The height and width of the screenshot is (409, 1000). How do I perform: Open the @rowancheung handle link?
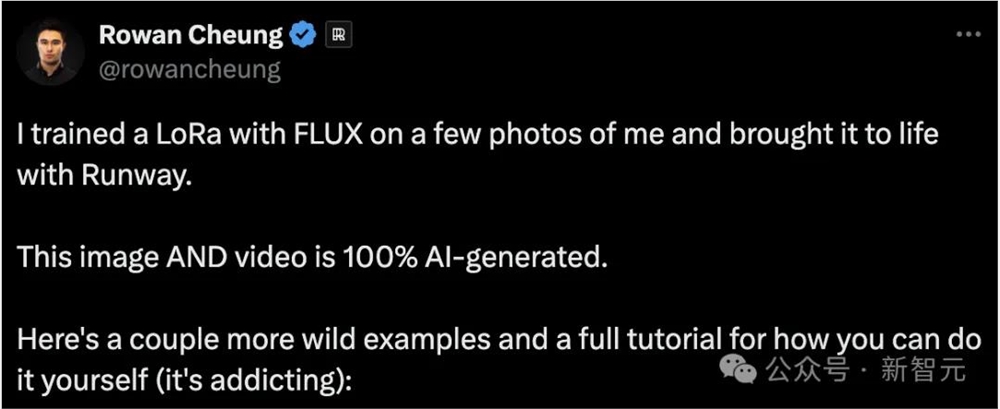point(189,70)
